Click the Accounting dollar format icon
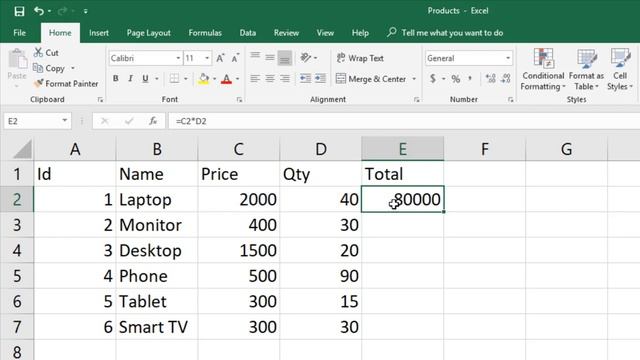This screenshot has width=640, height=360. pos(433,78)
